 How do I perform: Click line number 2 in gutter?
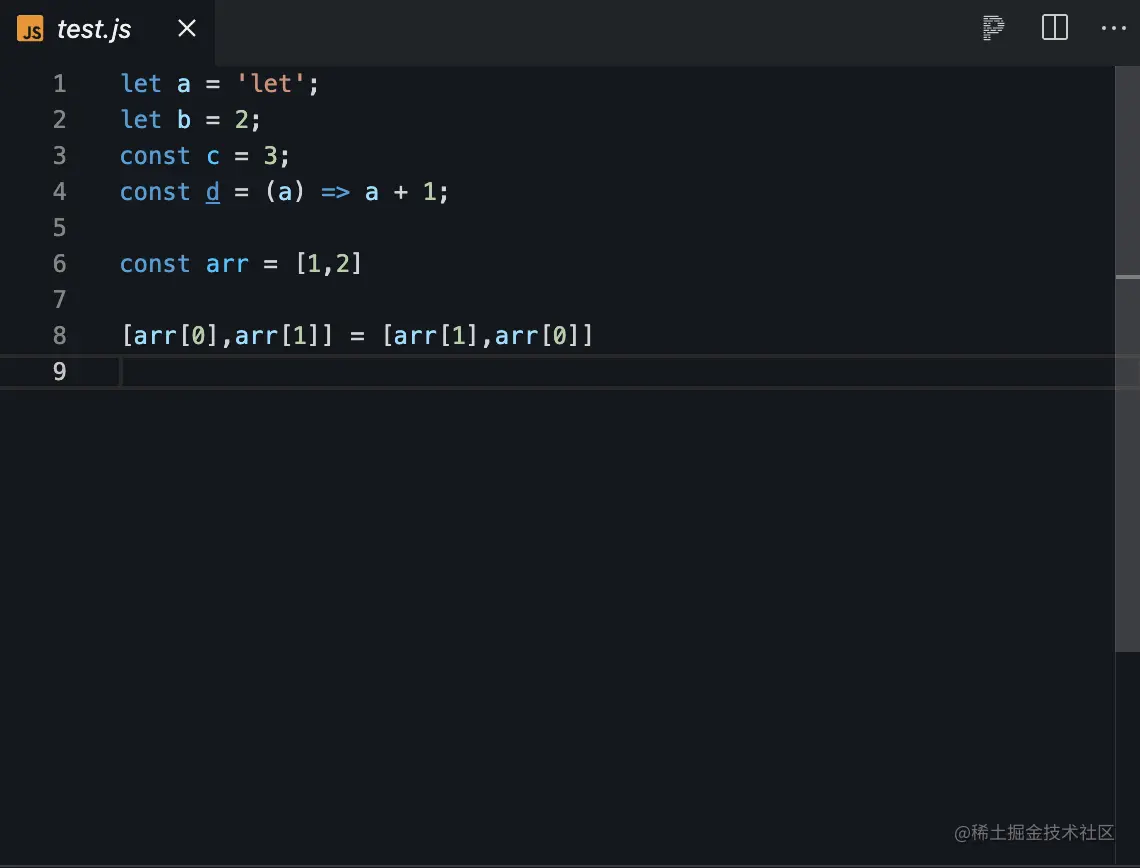[x=60, y=119]
